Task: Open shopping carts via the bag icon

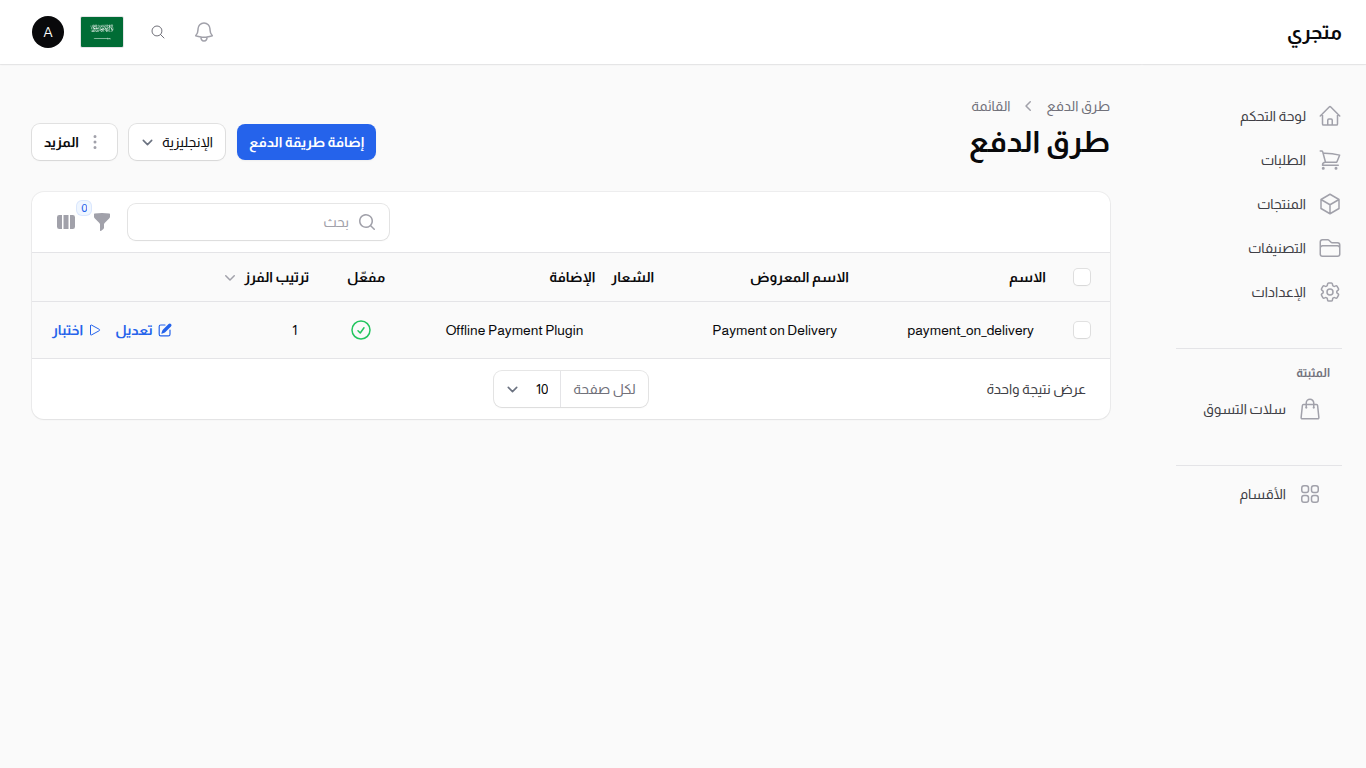Action: click(x=1311, y=409)
